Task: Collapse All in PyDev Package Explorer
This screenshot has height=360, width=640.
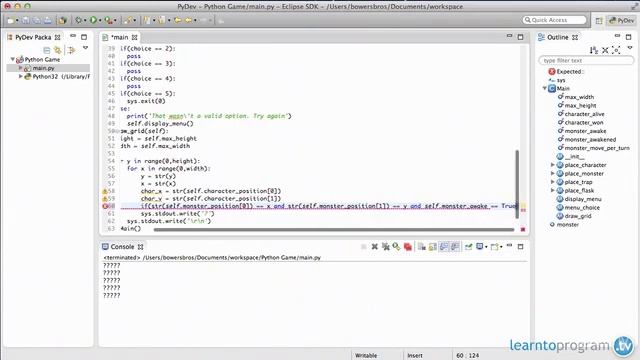Action: click(x=47, y=50)
